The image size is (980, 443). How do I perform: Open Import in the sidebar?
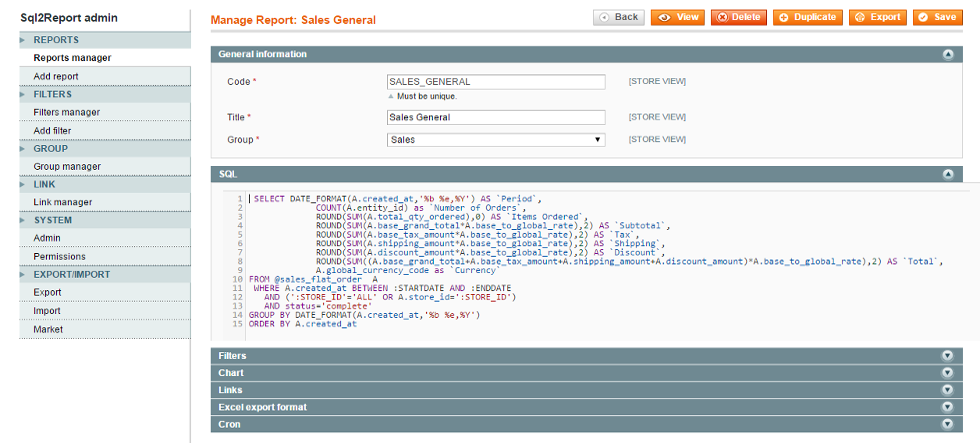48,311
